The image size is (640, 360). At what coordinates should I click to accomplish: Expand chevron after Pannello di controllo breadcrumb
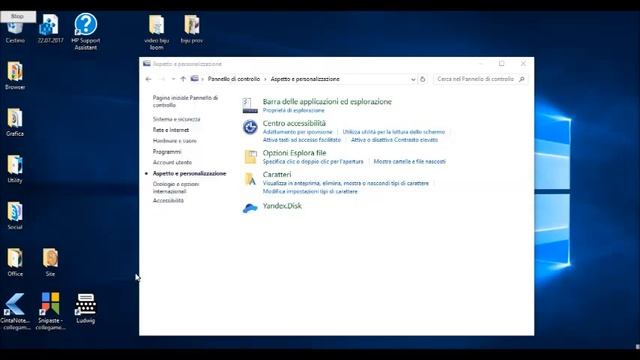click(265, 79)
